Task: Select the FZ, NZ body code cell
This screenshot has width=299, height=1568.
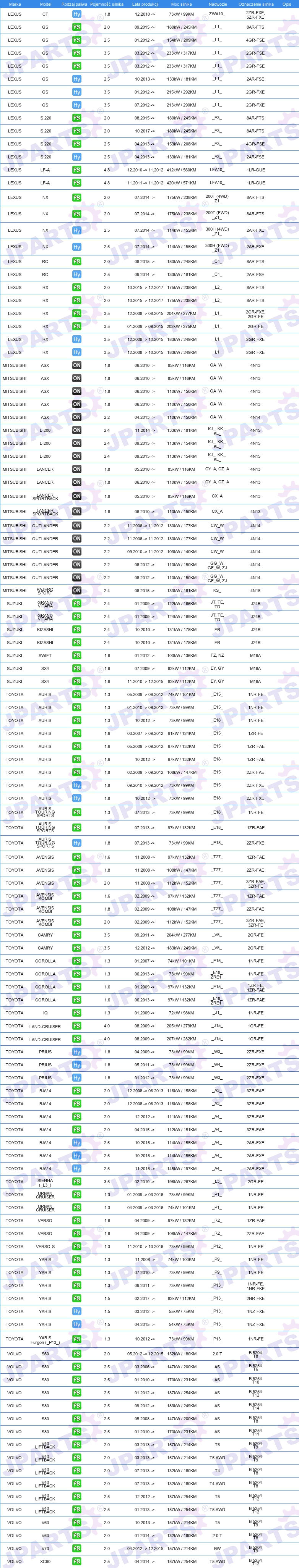Action: [217, 656]
